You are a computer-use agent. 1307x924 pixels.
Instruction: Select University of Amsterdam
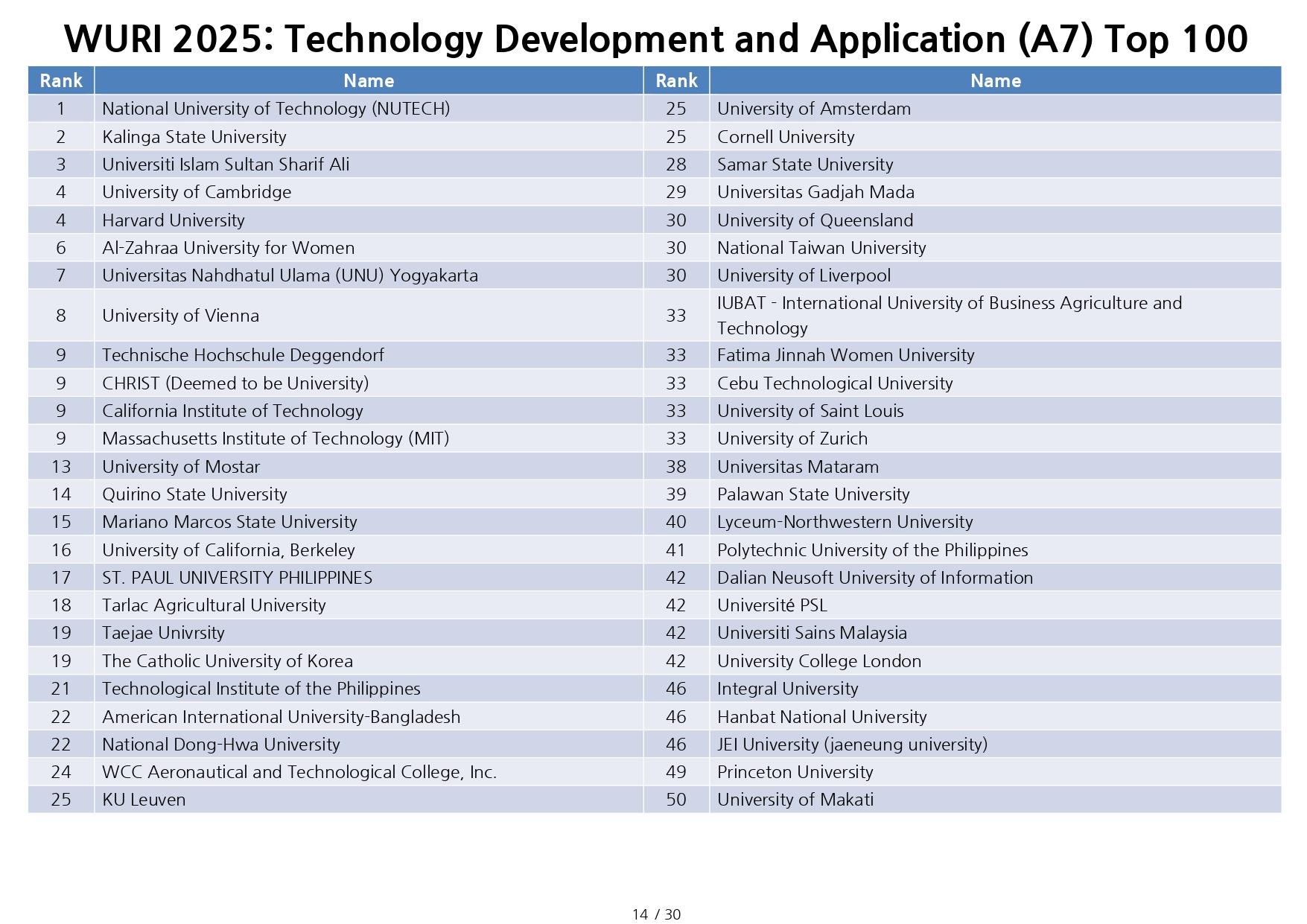click(x=814, y=109)
